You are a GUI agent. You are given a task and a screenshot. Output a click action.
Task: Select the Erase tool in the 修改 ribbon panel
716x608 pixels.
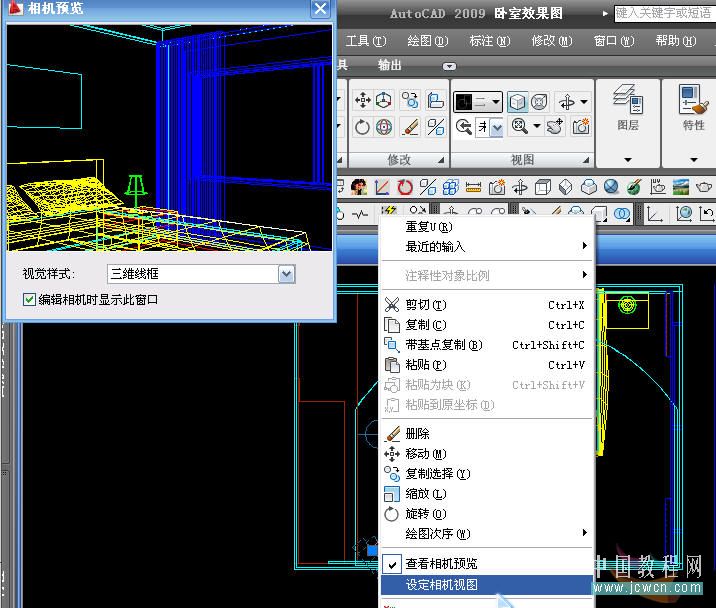point(410,127)
